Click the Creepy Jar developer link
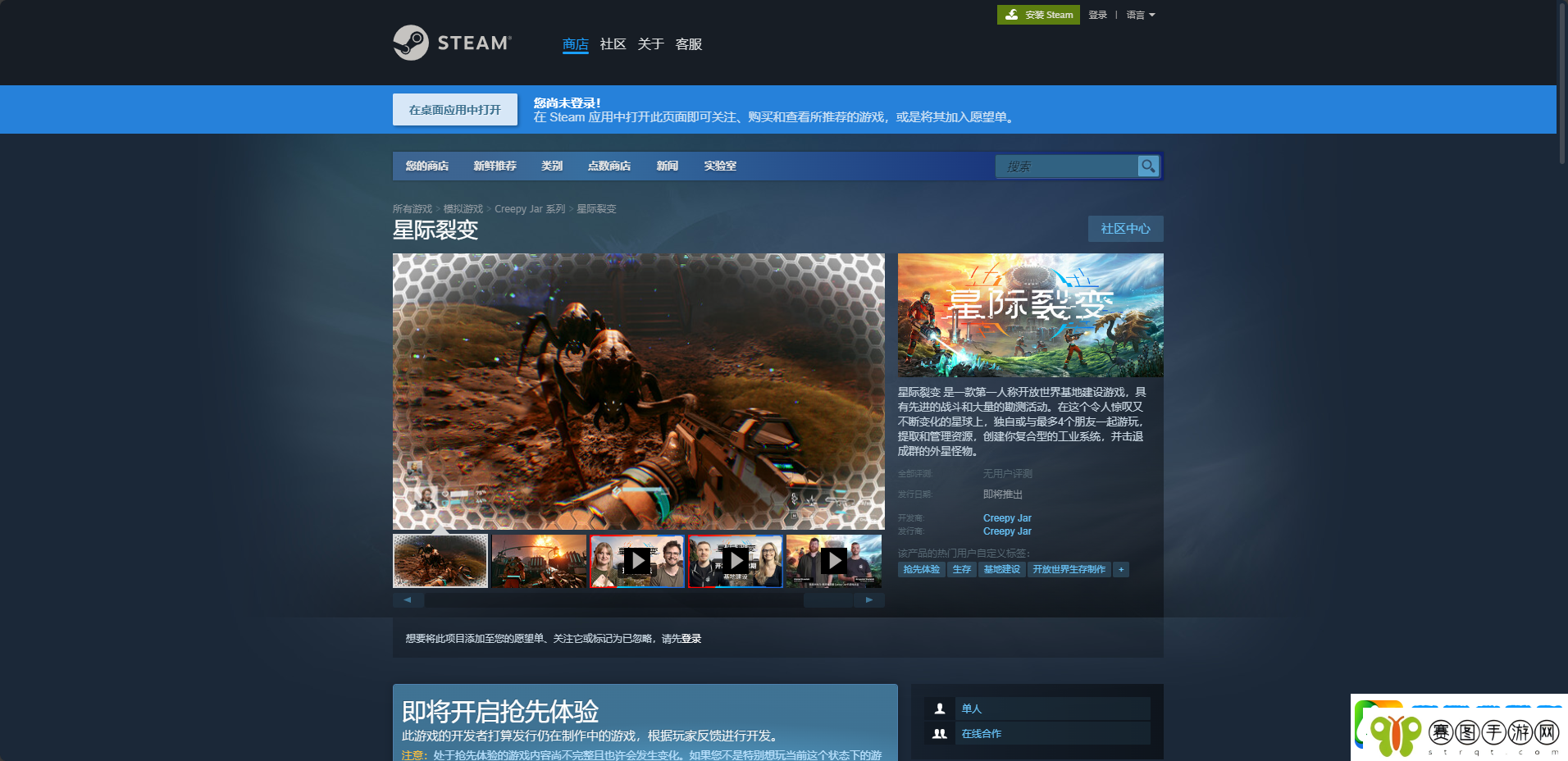This screenshot has height=761, width=1568. [x=1007, y=518]
